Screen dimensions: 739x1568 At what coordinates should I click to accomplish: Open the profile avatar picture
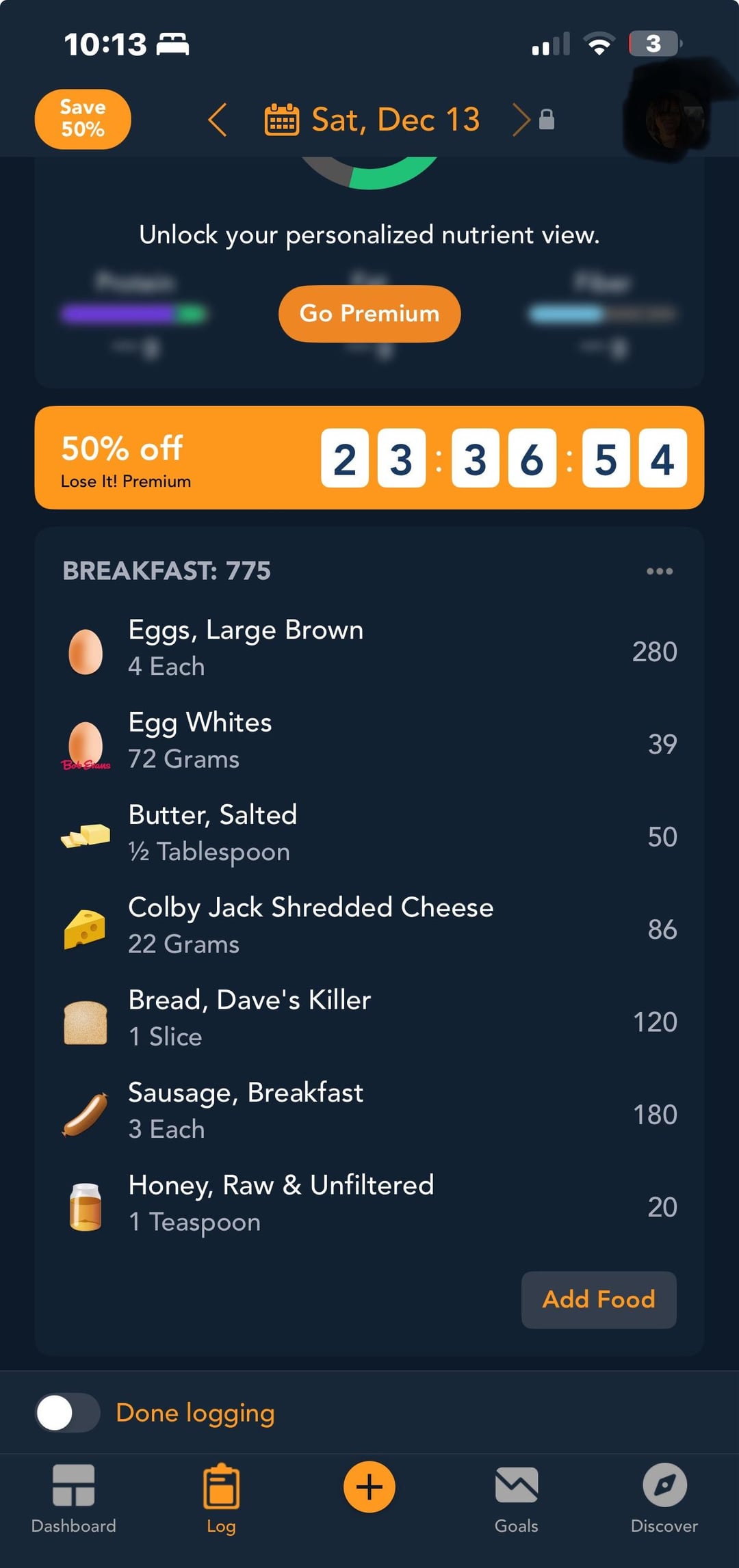(673, 120)
